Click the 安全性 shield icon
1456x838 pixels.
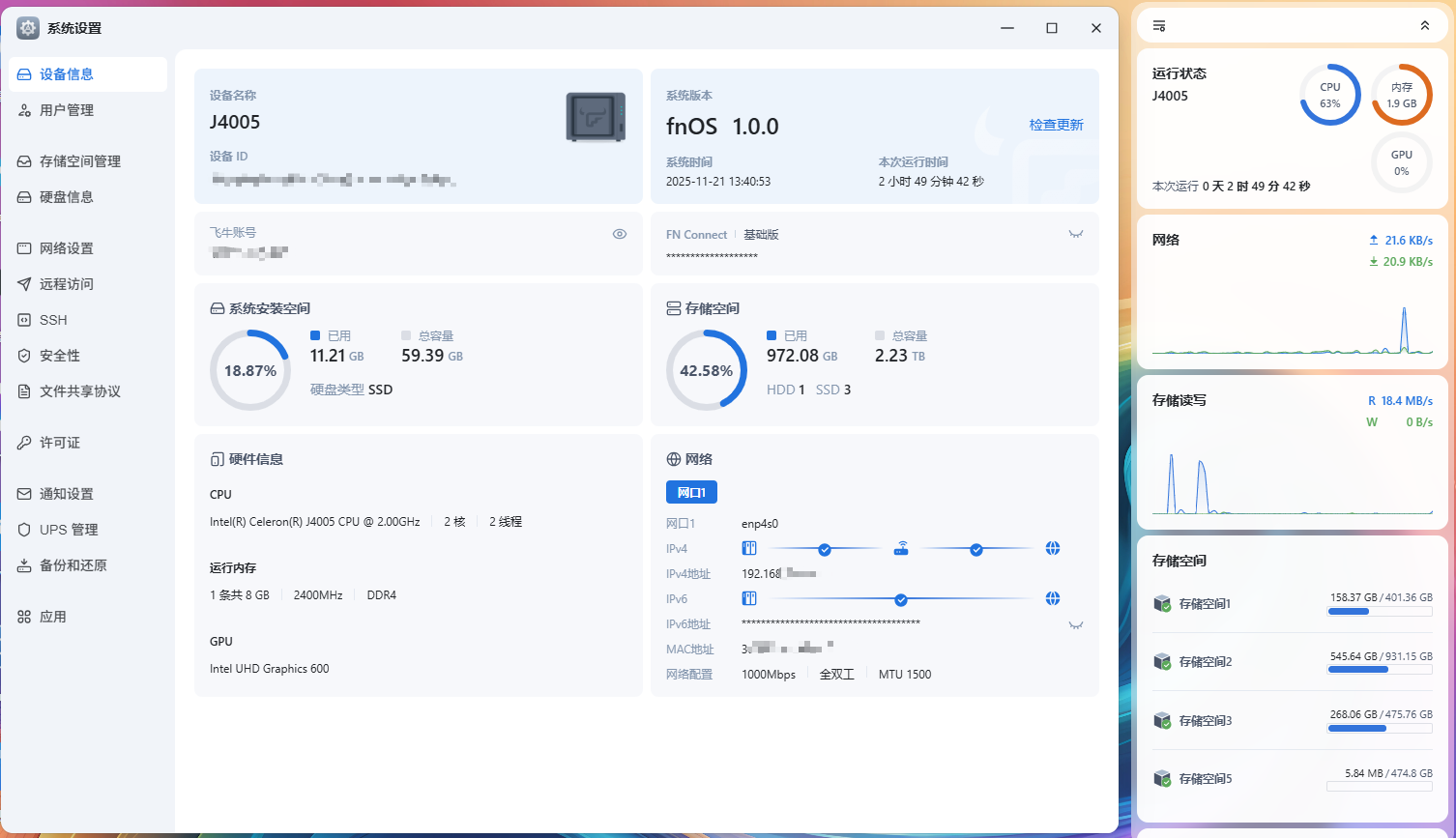pos(24,356)
